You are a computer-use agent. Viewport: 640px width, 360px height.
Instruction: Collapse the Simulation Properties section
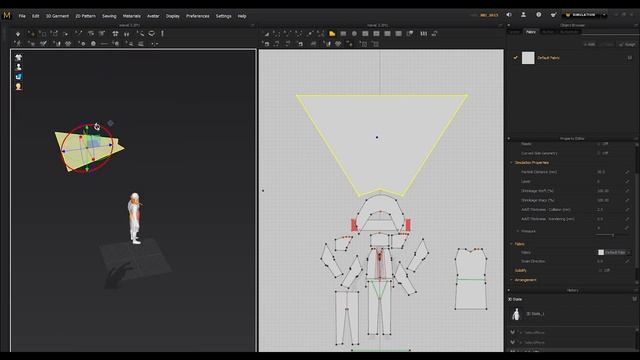(x=511, y=162)
